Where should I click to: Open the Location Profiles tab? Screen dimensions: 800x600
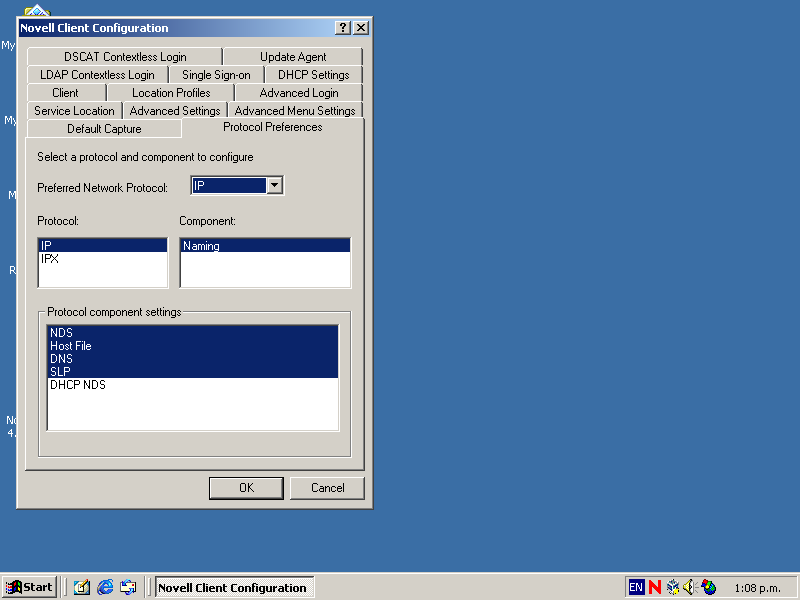(171, 93)
